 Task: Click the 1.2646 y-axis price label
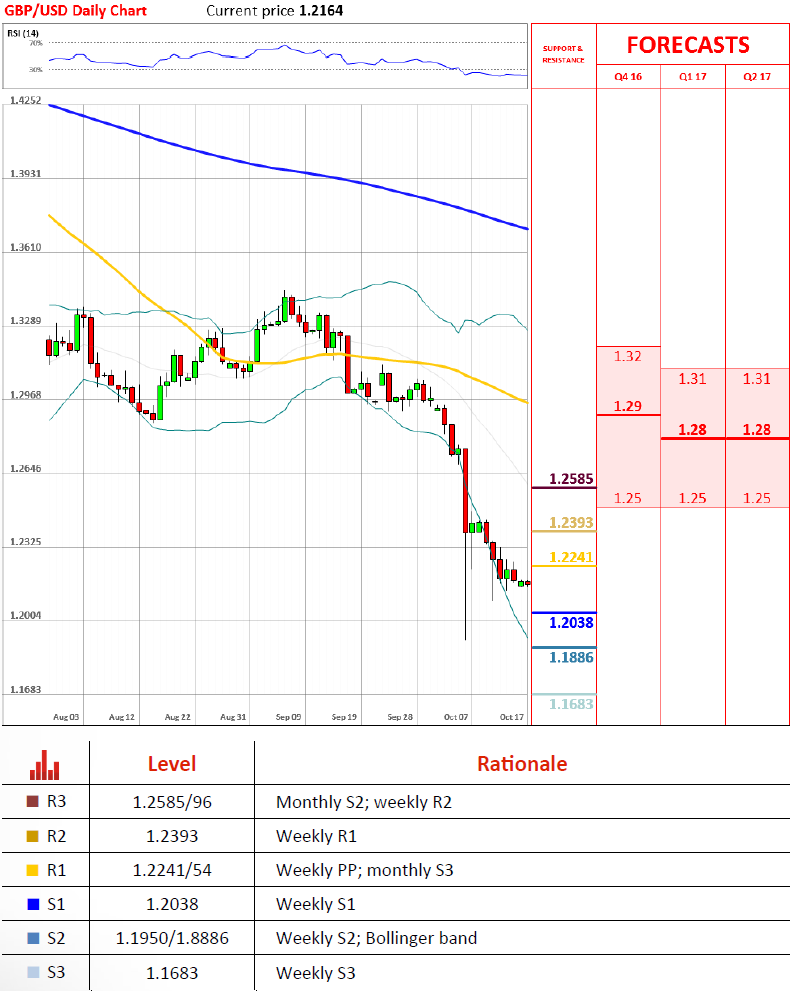tap(25, 469)
